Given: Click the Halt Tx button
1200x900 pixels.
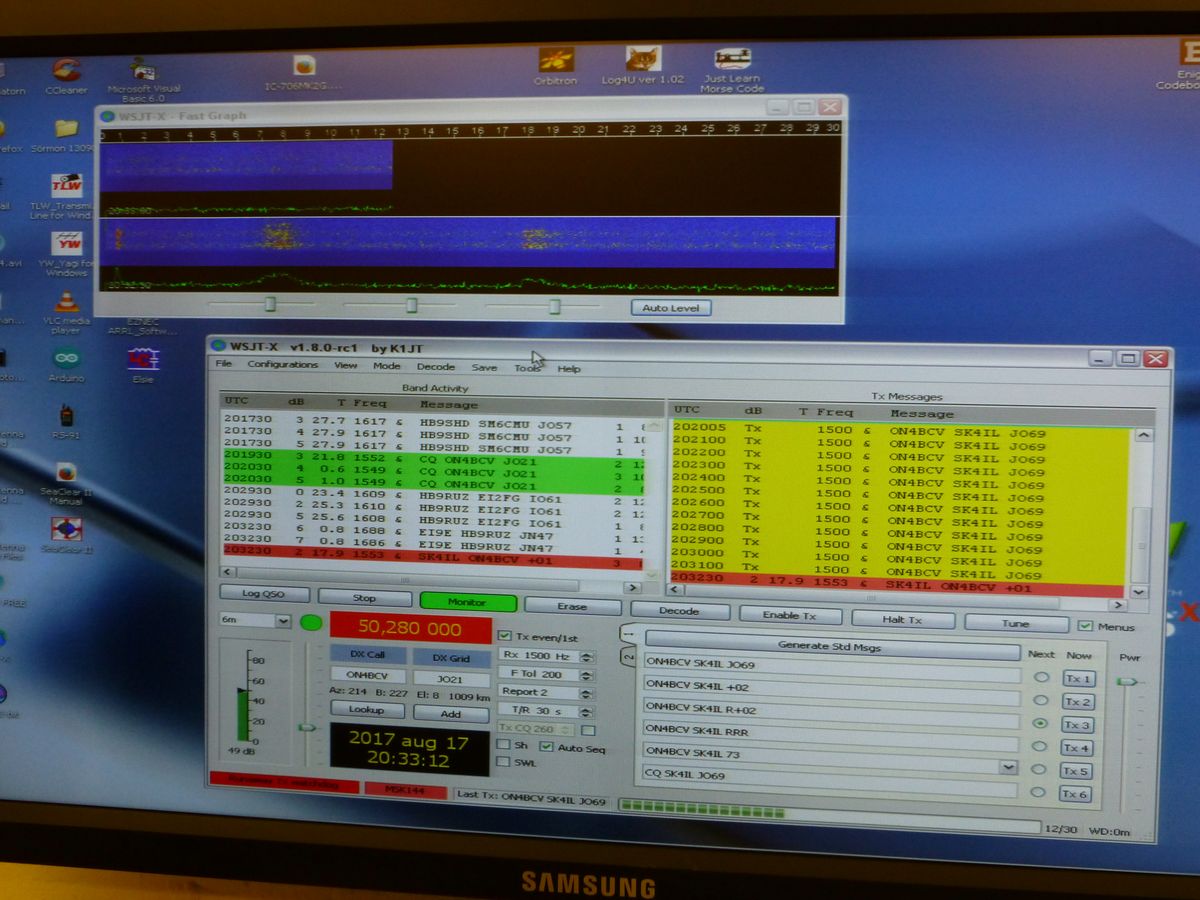Looking at the screenshot, I should [x=902, y=619].
